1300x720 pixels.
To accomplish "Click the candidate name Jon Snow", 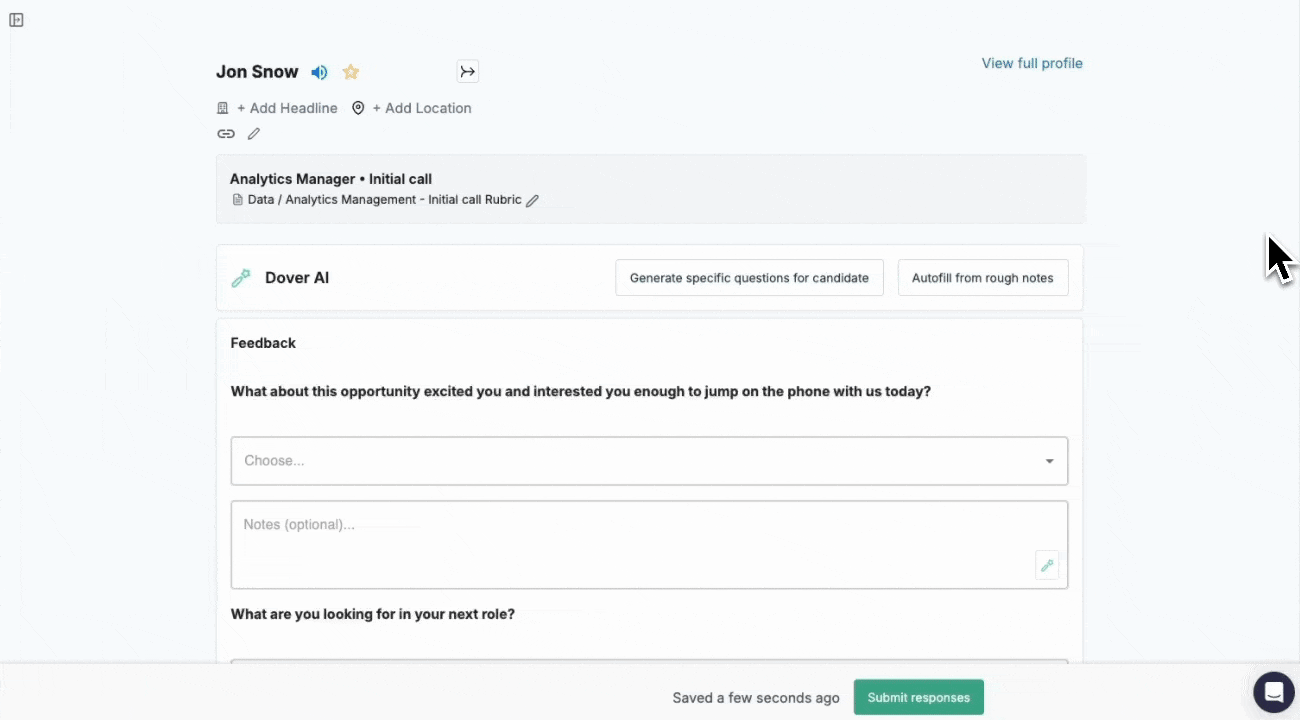I will (257, 72).
